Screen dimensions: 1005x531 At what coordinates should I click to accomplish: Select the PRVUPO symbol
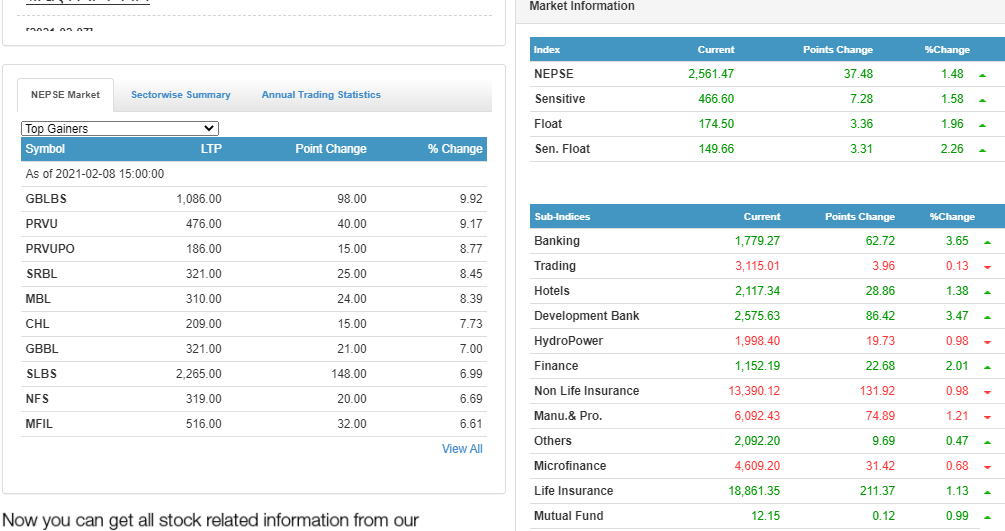(x=50, y=249)
